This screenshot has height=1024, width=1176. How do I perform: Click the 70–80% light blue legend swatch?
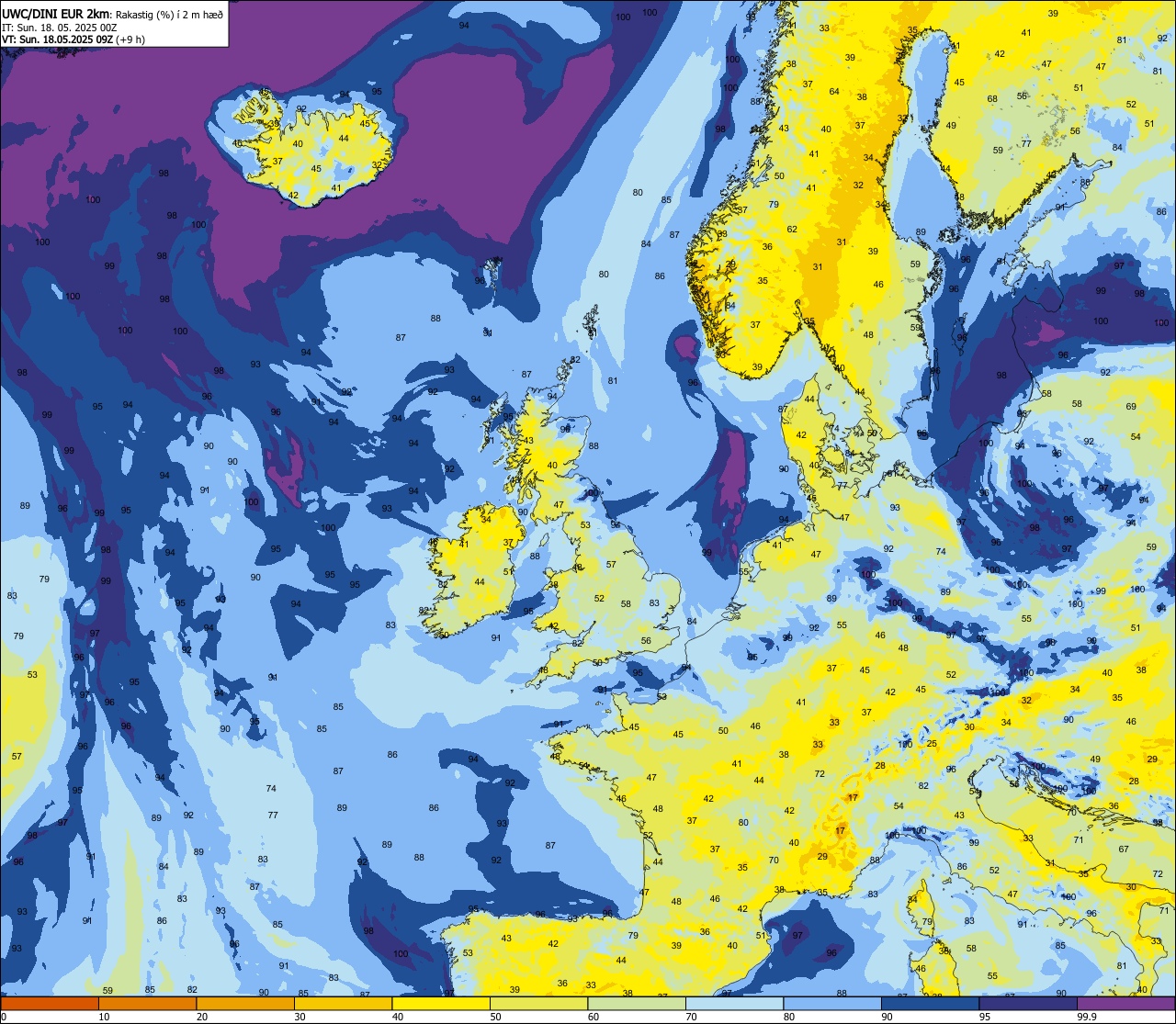click(x=734, y=1003)
